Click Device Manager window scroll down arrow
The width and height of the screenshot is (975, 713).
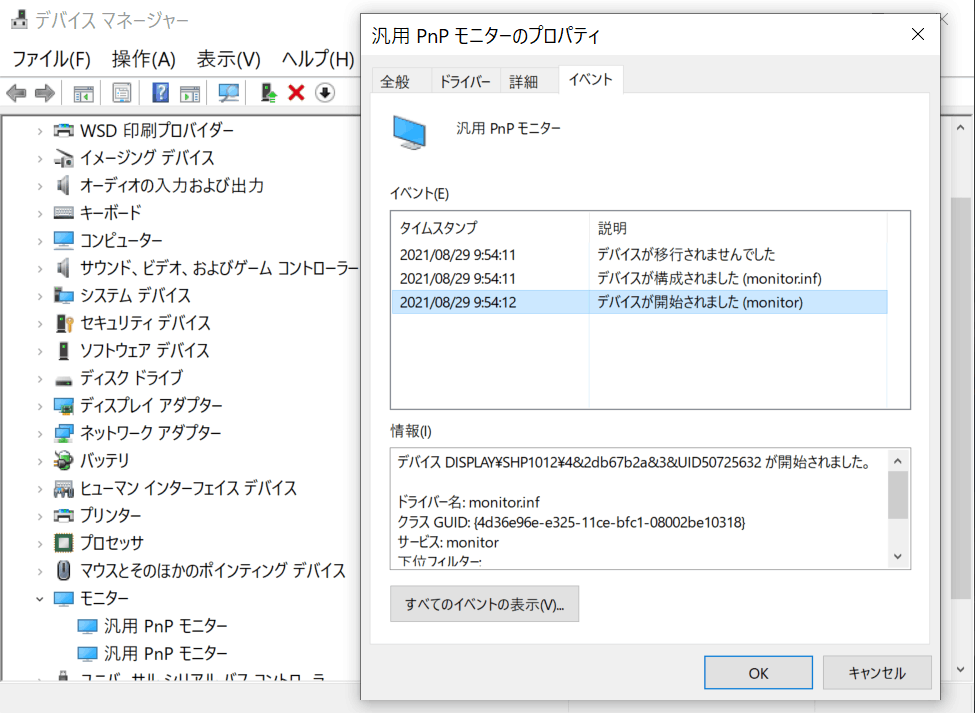[x=960, y=669]
